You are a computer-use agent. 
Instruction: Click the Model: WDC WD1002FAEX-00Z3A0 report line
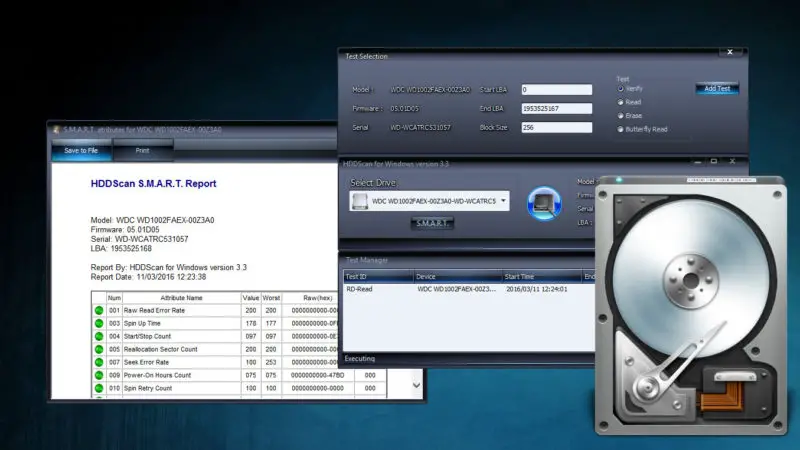pos(153,220)
